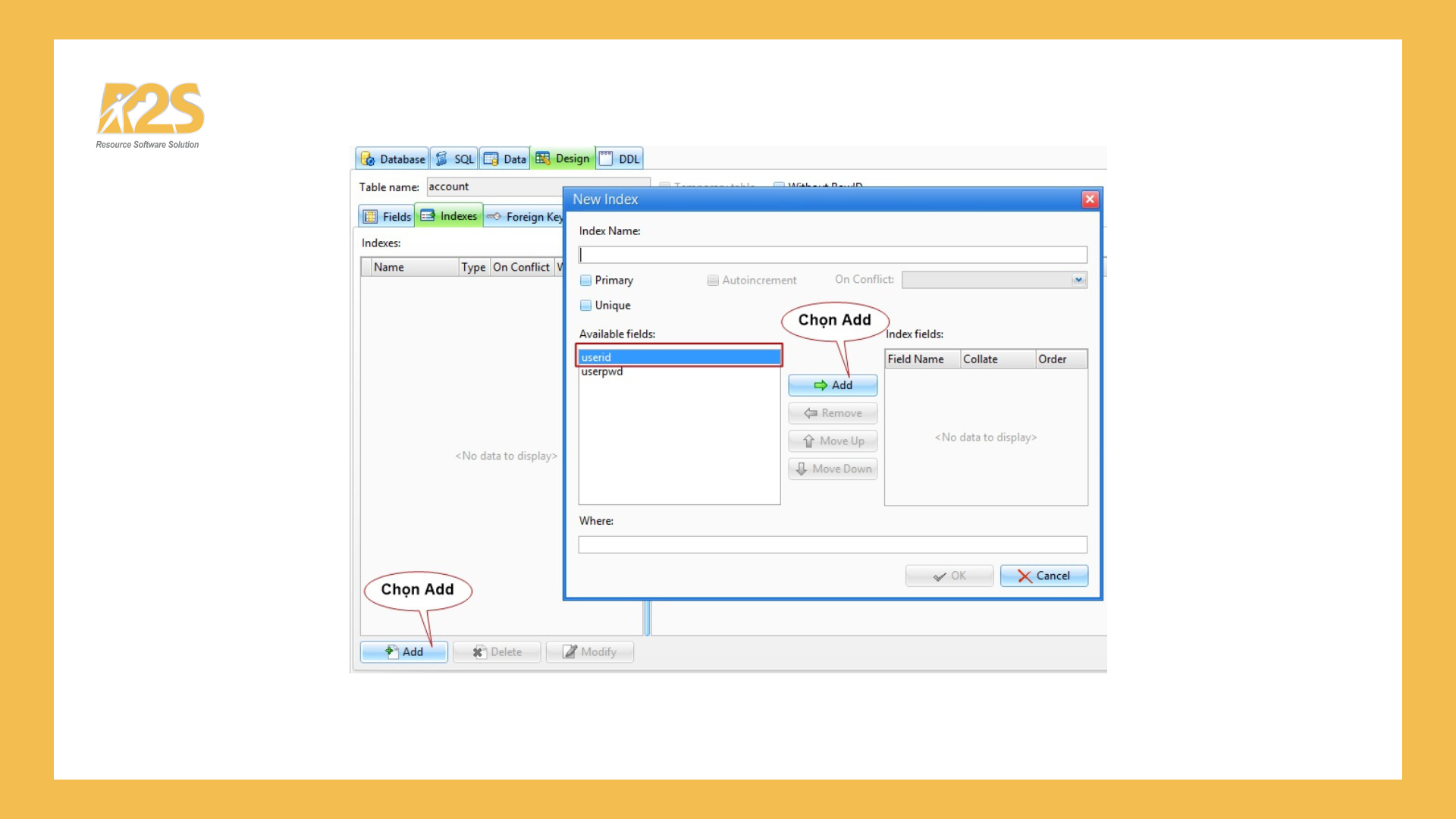
Task: Enable the Primary checkbox
Action: 585,280
